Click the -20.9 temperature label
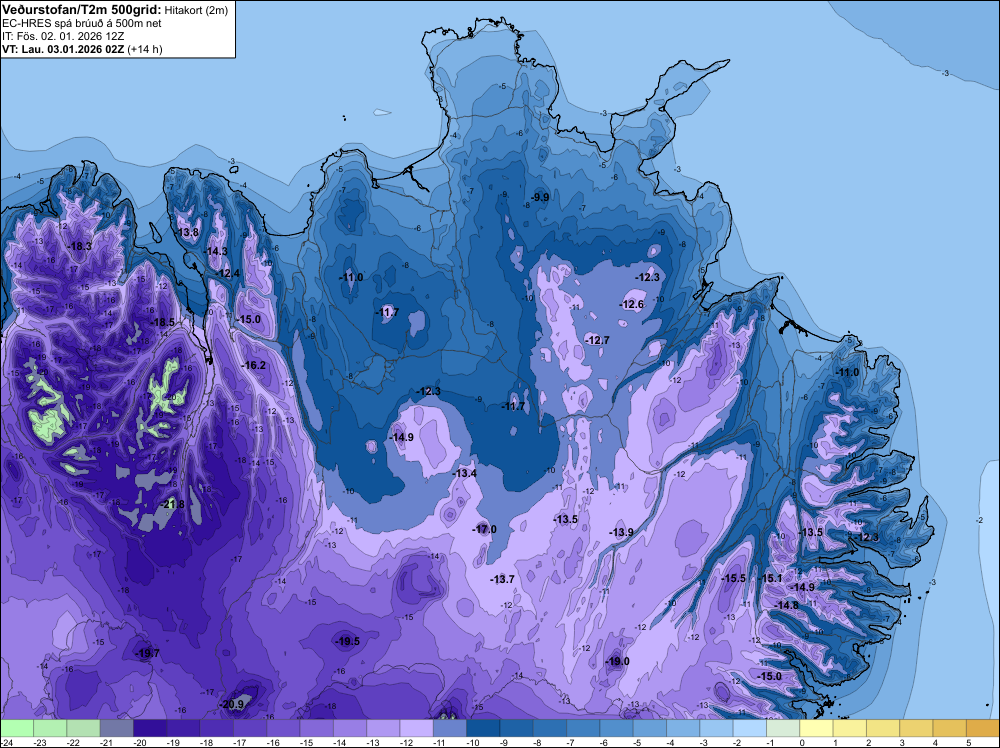This screenshot has width=1000, height=748. 231,705
